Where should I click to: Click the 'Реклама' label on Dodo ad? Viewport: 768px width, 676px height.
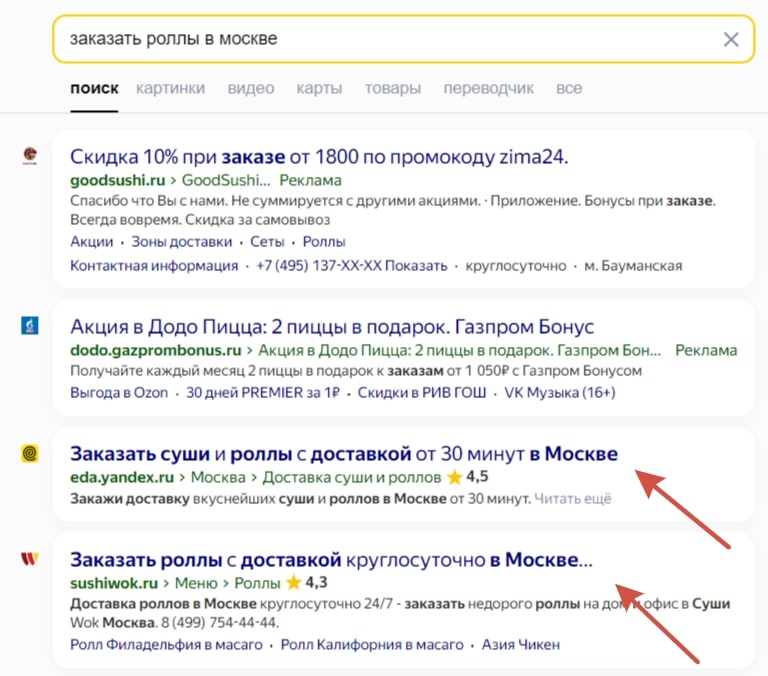pyautogui.click(x=706, y=350)
